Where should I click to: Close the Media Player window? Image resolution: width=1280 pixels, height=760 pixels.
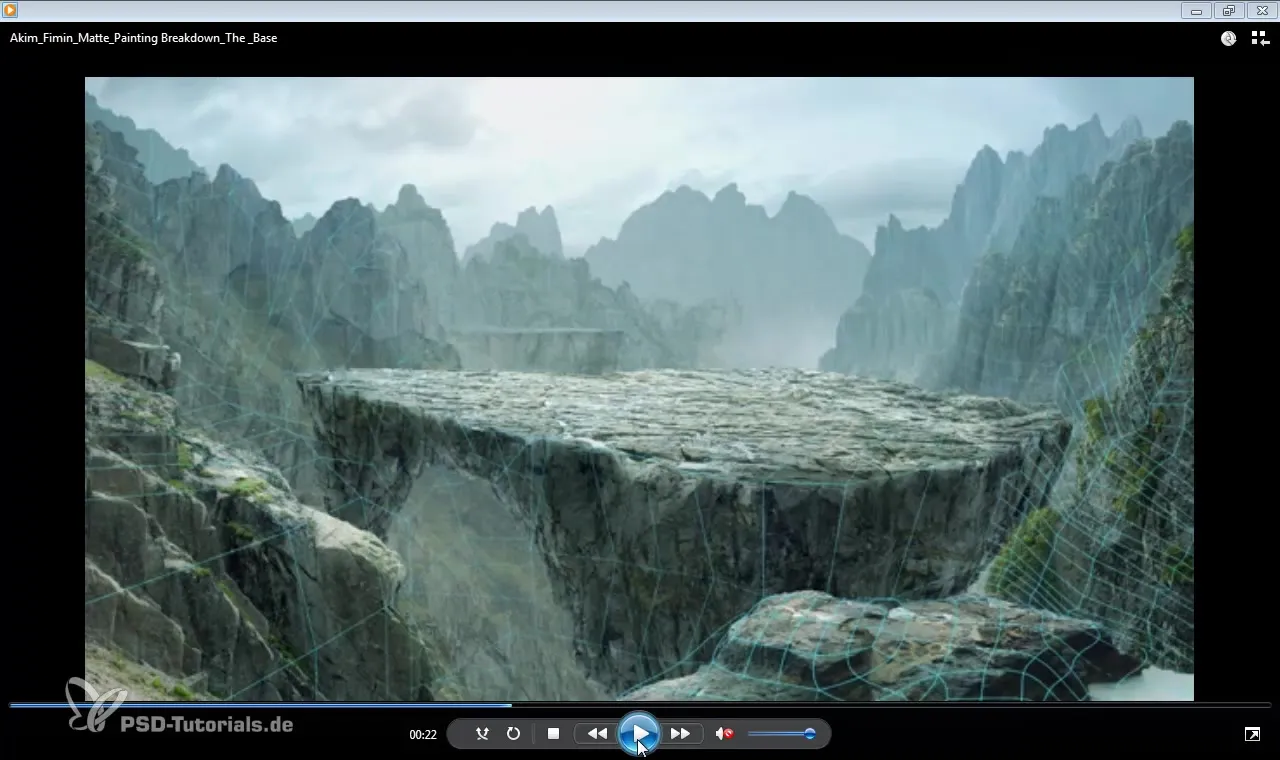click(x=1262, y=11)
